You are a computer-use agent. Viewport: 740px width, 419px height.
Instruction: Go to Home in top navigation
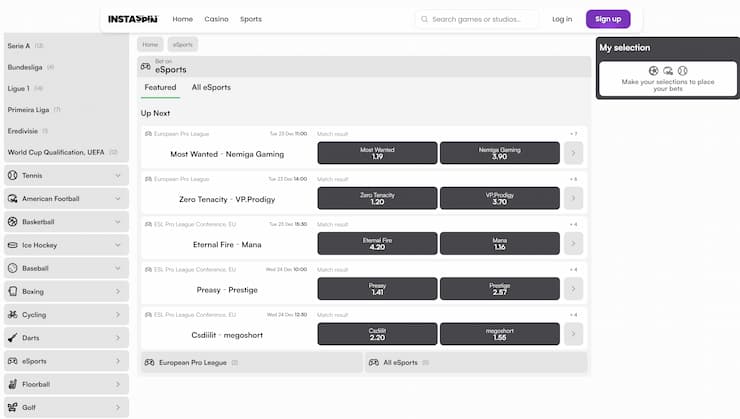[x=183, y=19]
